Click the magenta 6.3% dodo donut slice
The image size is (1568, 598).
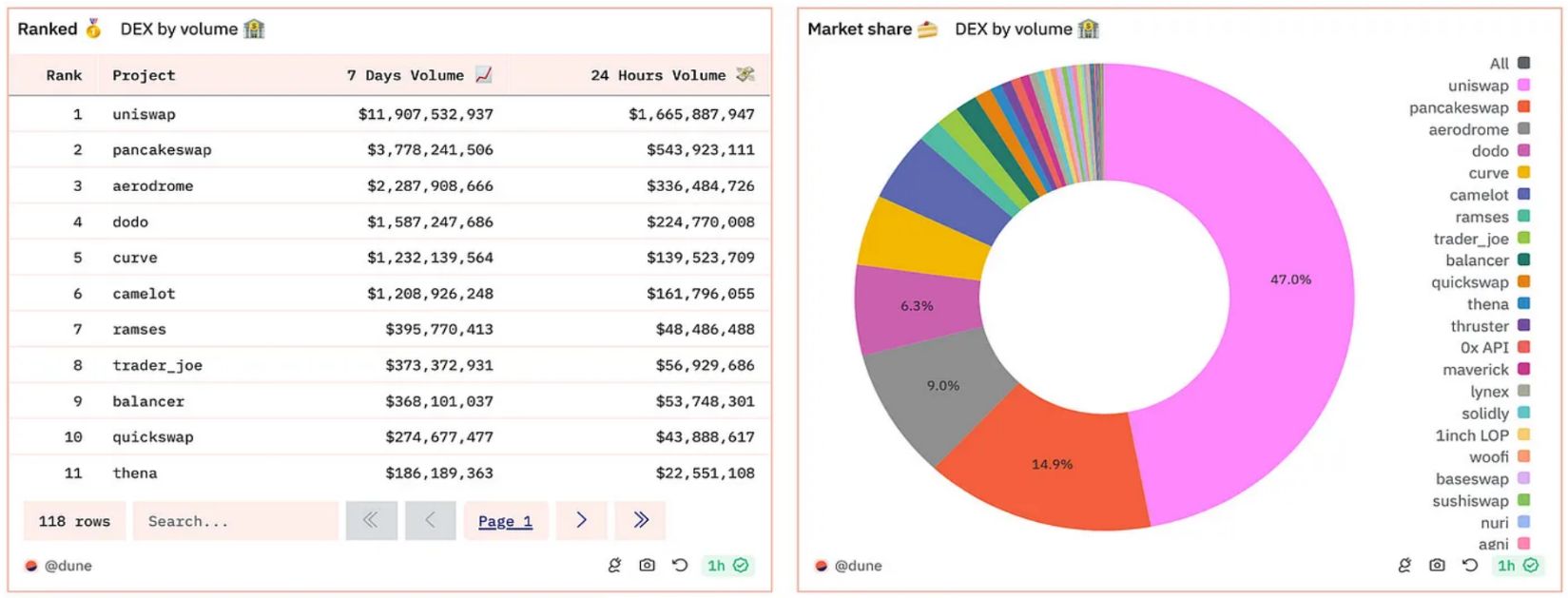(917, 306)
